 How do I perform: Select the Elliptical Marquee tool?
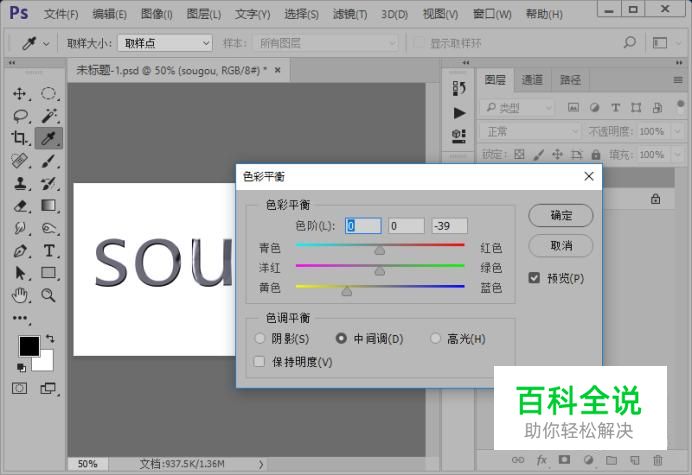(49, 94)
